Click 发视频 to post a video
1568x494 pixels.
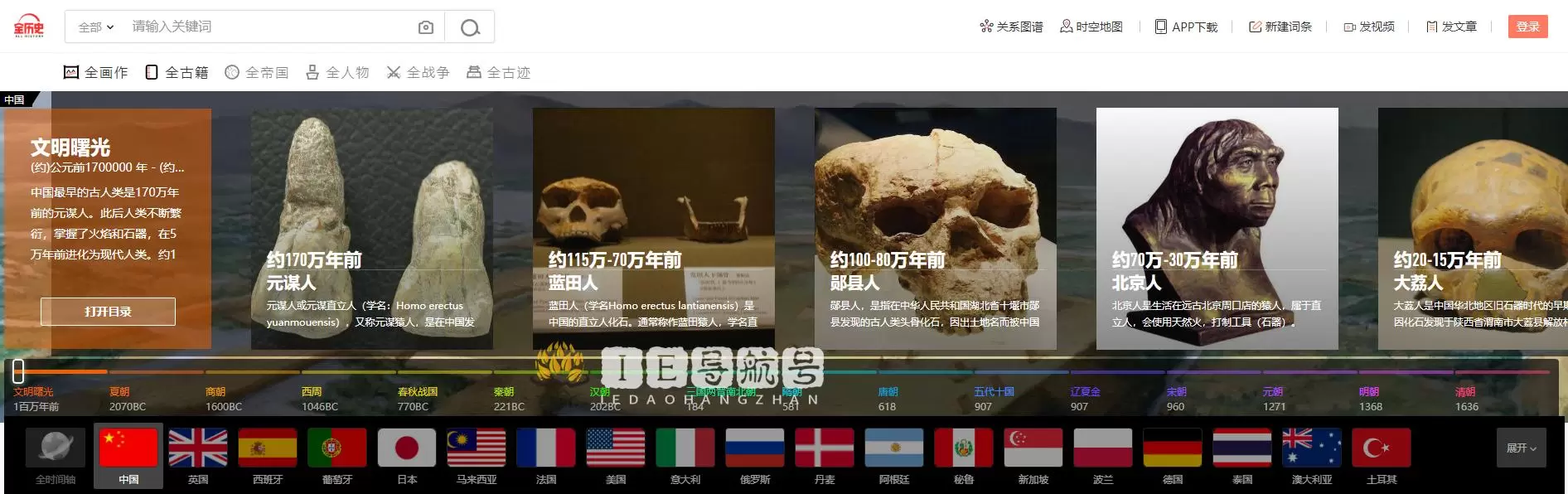pos(1369,27)
